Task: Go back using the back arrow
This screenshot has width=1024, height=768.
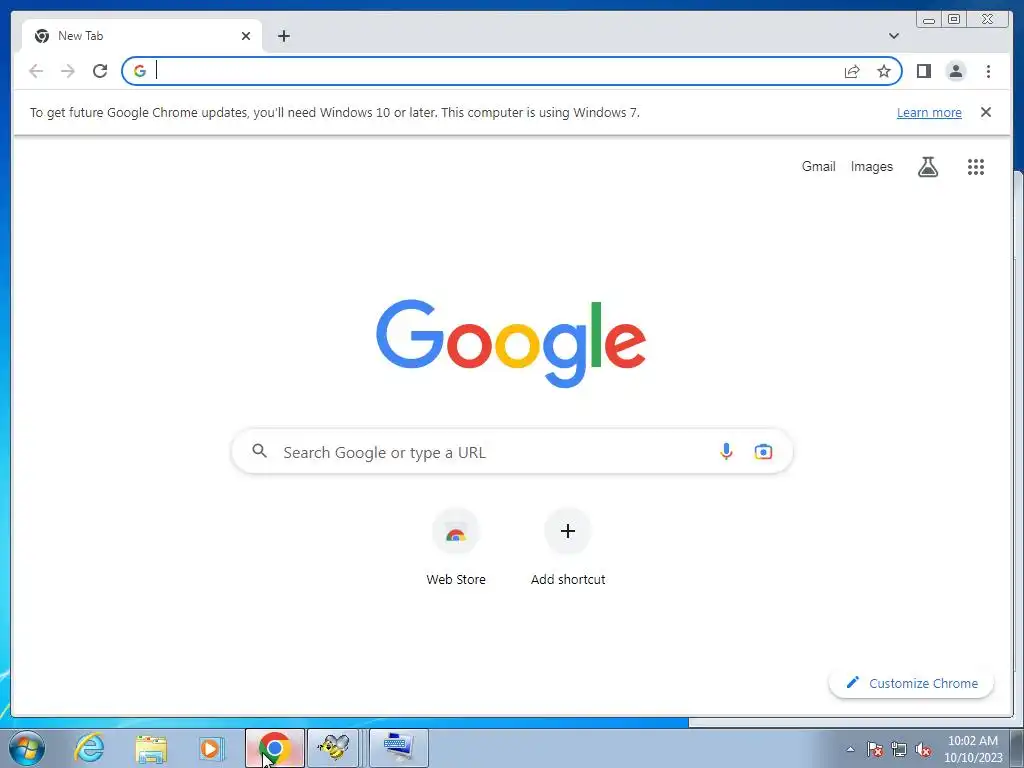Action: click(x=36, y=71)
